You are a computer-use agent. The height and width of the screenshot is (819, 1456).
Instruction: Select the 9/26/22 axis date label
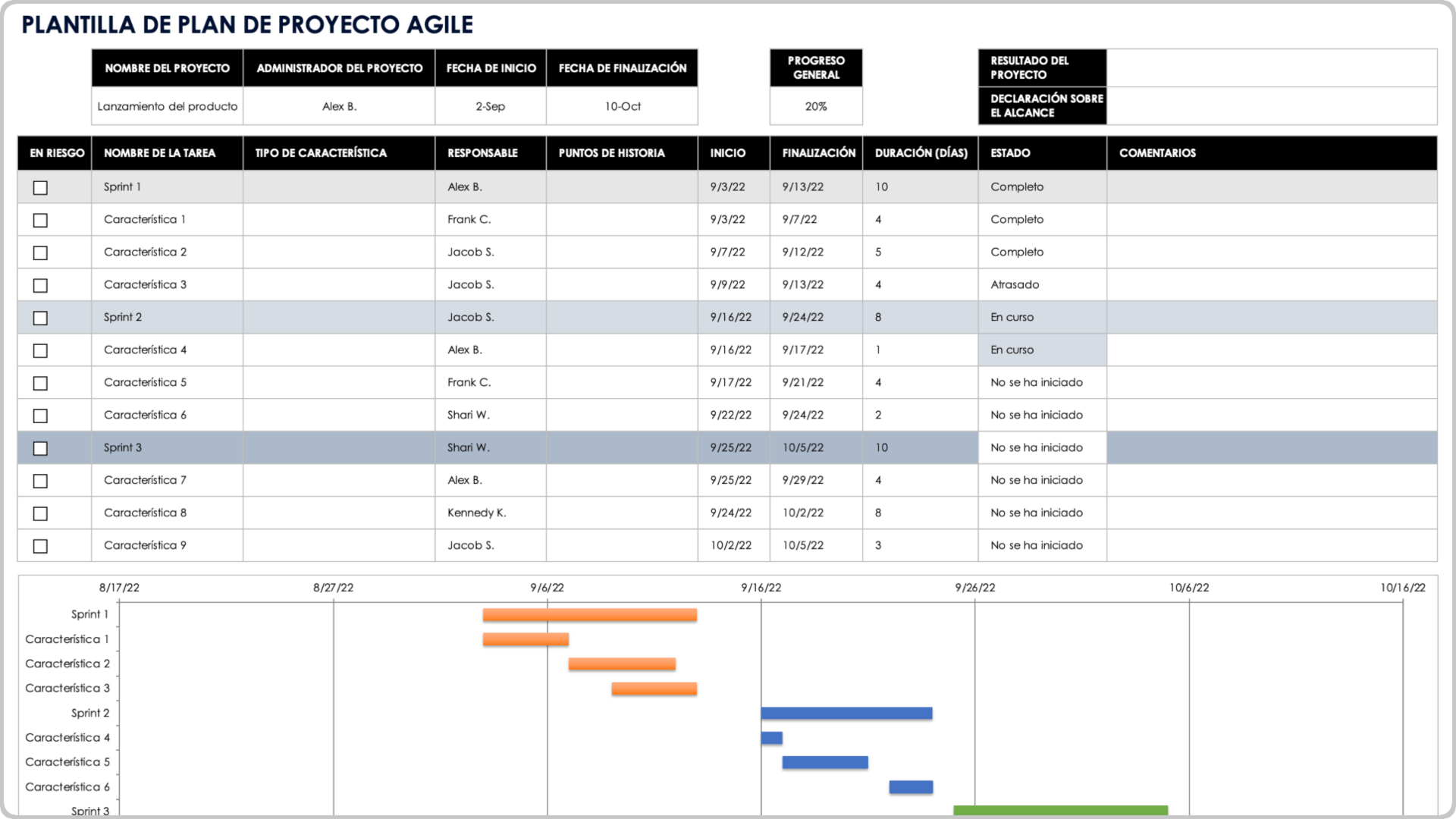click(975, 588)
